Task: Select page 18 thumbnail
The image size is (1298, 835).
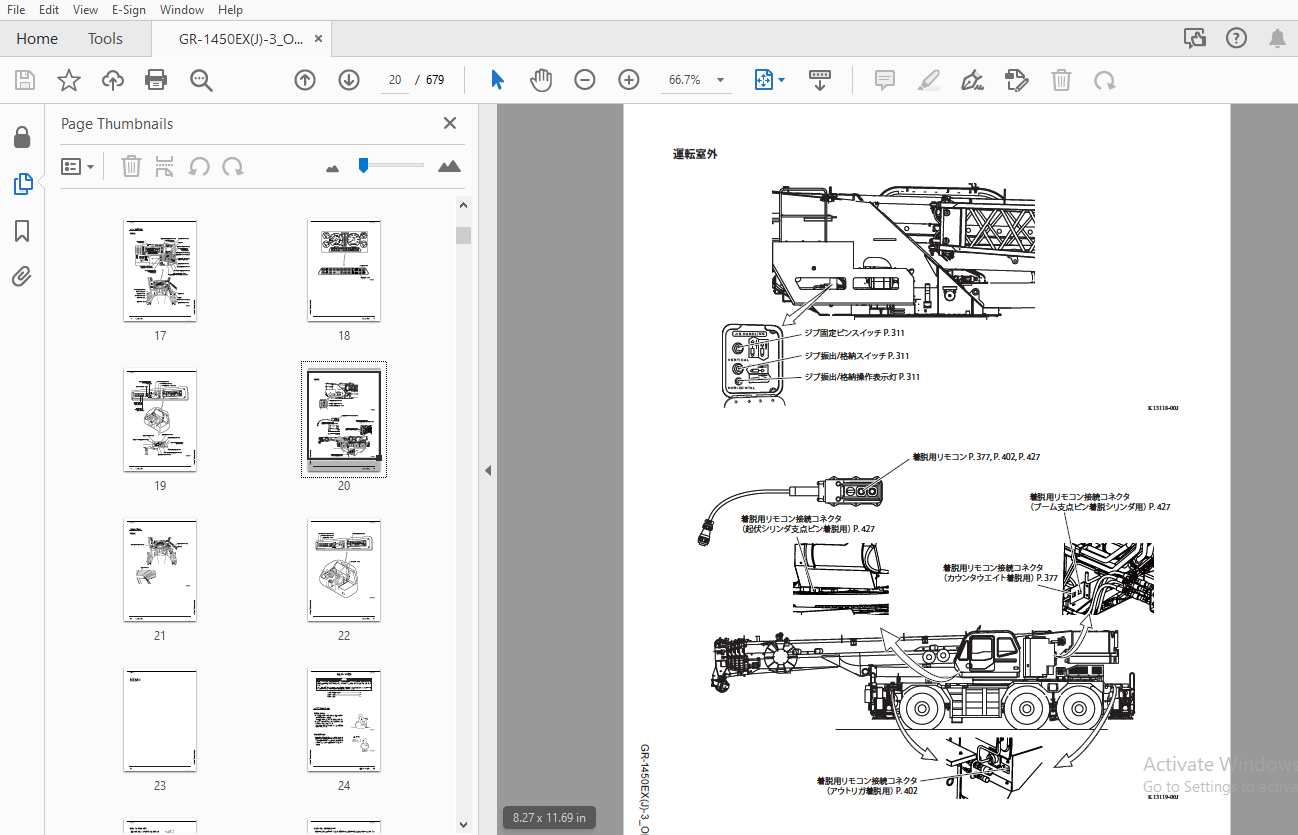Action: (344, 270)
